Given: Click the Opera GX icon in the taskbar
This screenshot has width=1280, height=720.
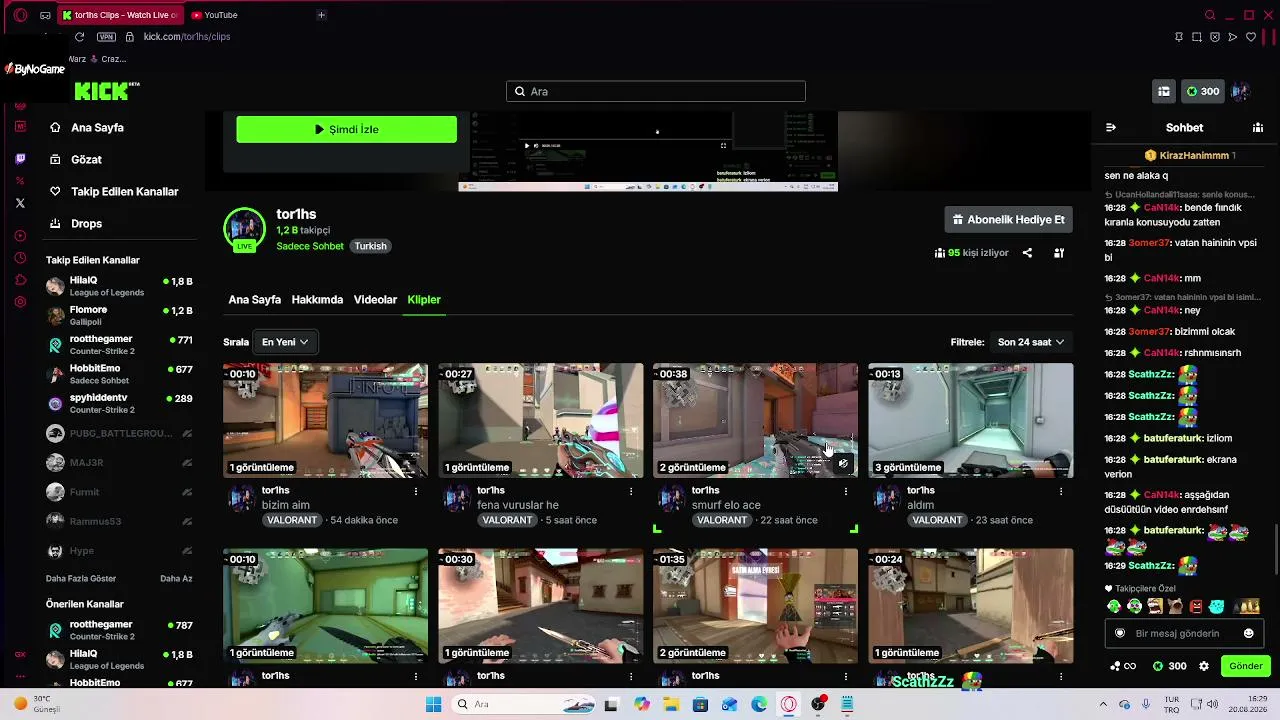Looking at the screenshot, I should click(789, 704).
